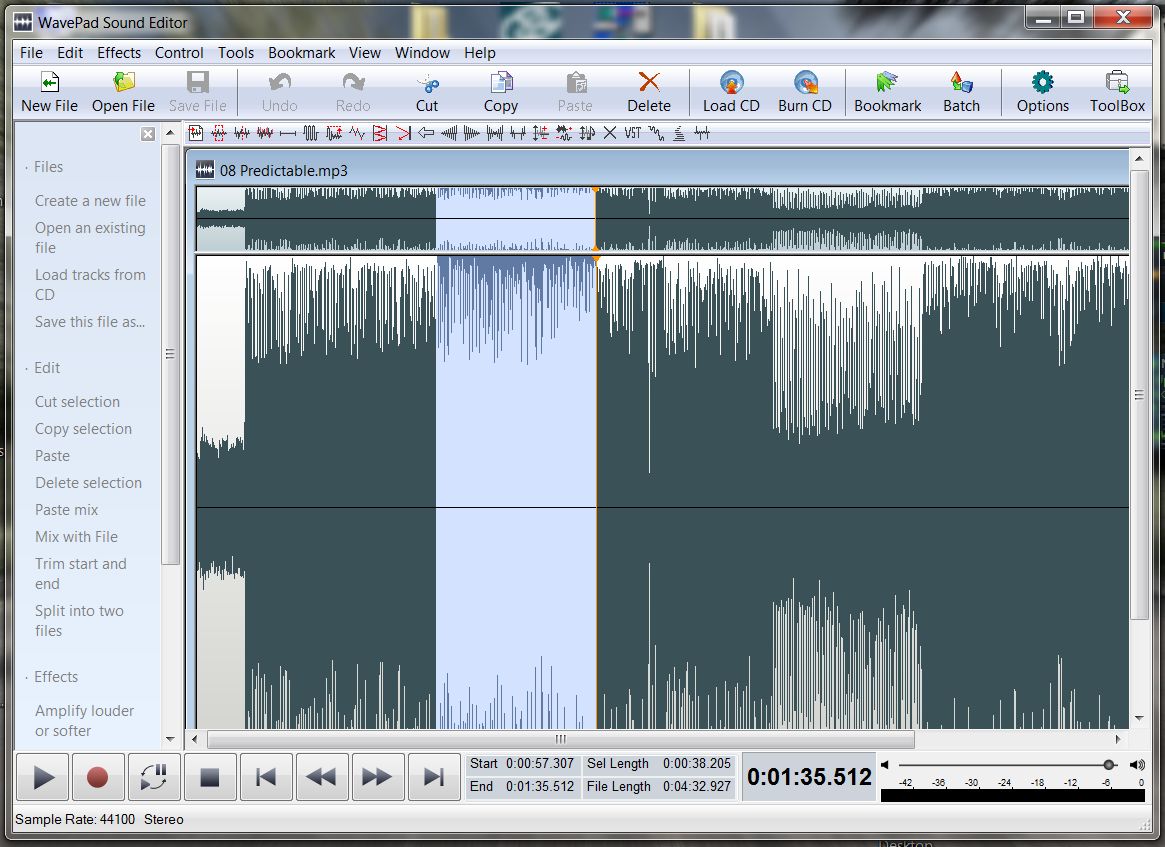The image size is (1165, 847).
Task: Click 'Trim start and end' link
Action: click(x=80, y=574)
